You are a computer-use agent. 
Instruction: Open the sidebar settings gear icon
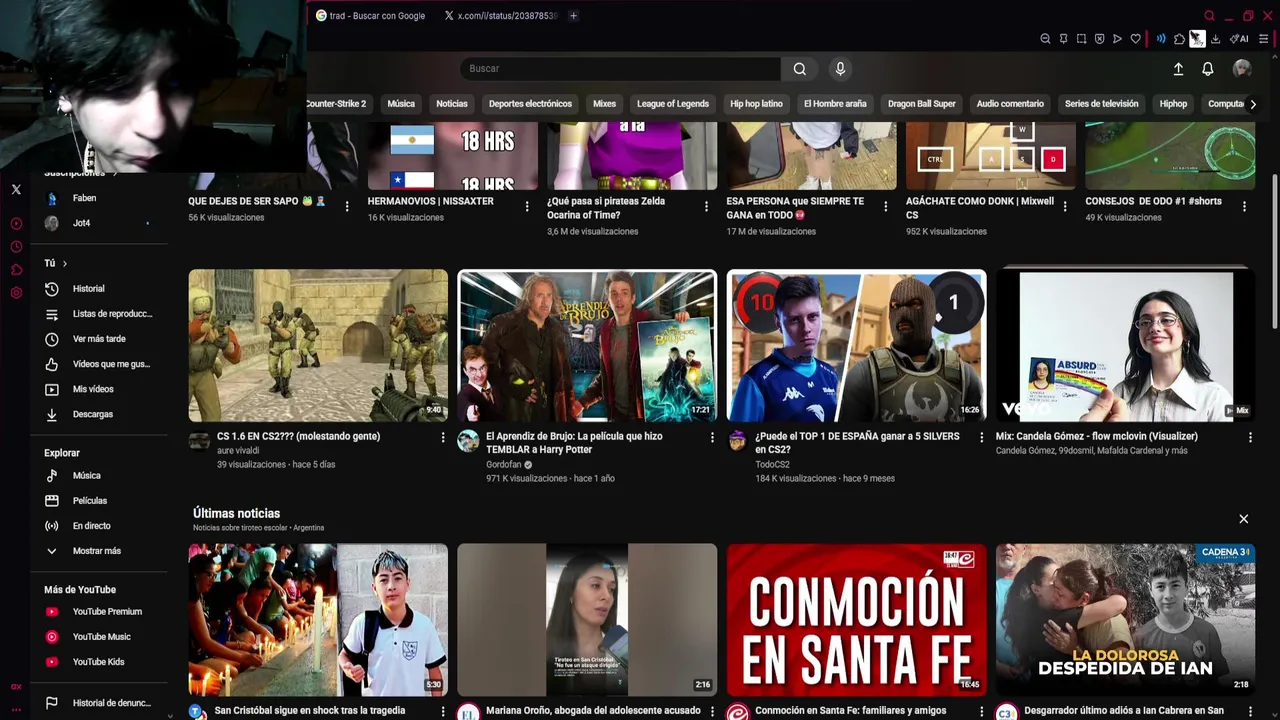pyautogui.click(x=16, y=293)
